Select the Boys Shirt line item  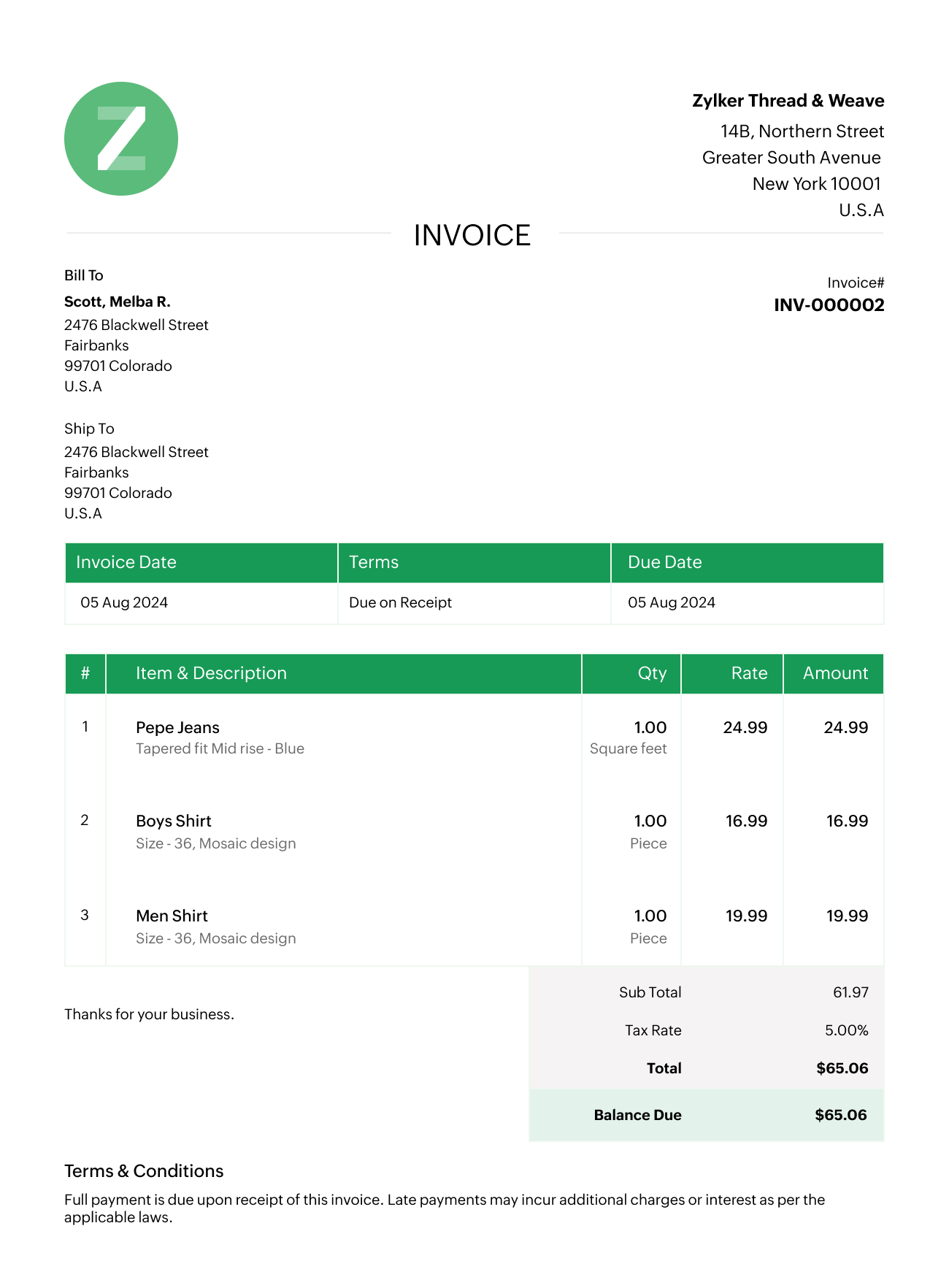pyautogui.click(x=174, y=821)
